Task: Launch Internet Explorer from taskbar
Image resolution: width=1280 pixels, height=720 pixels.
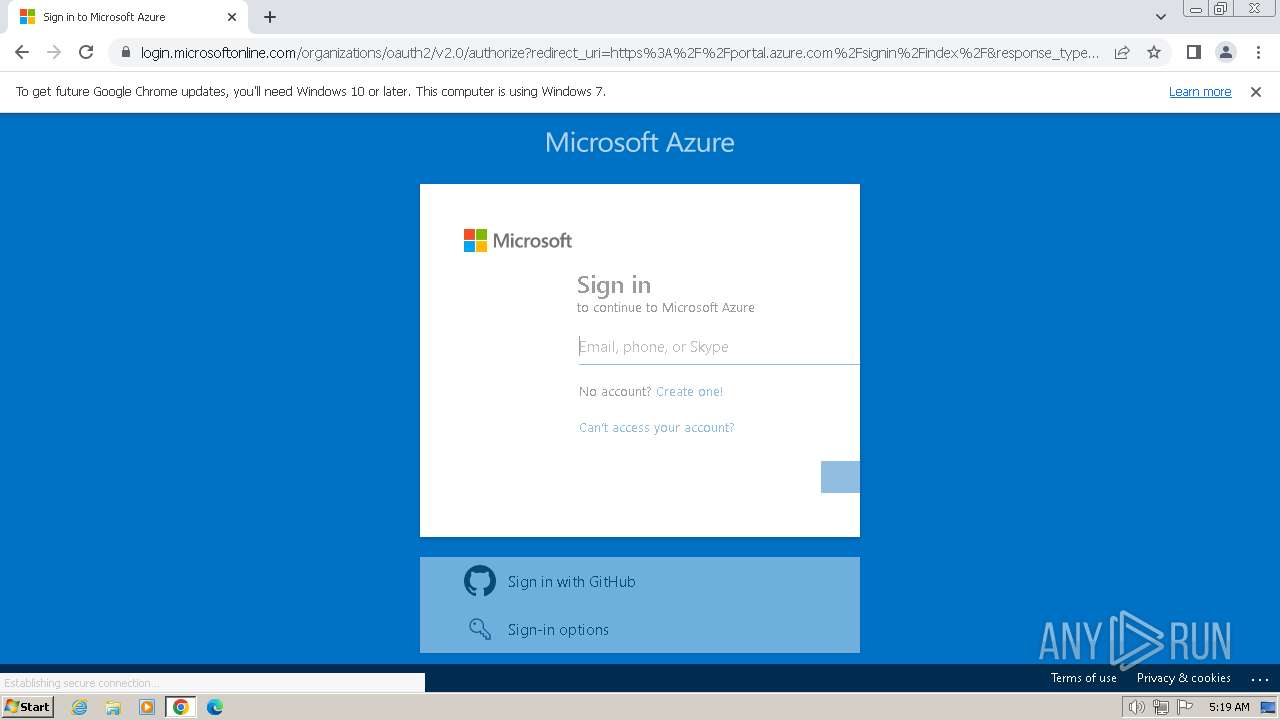Action: click(80, 707)
